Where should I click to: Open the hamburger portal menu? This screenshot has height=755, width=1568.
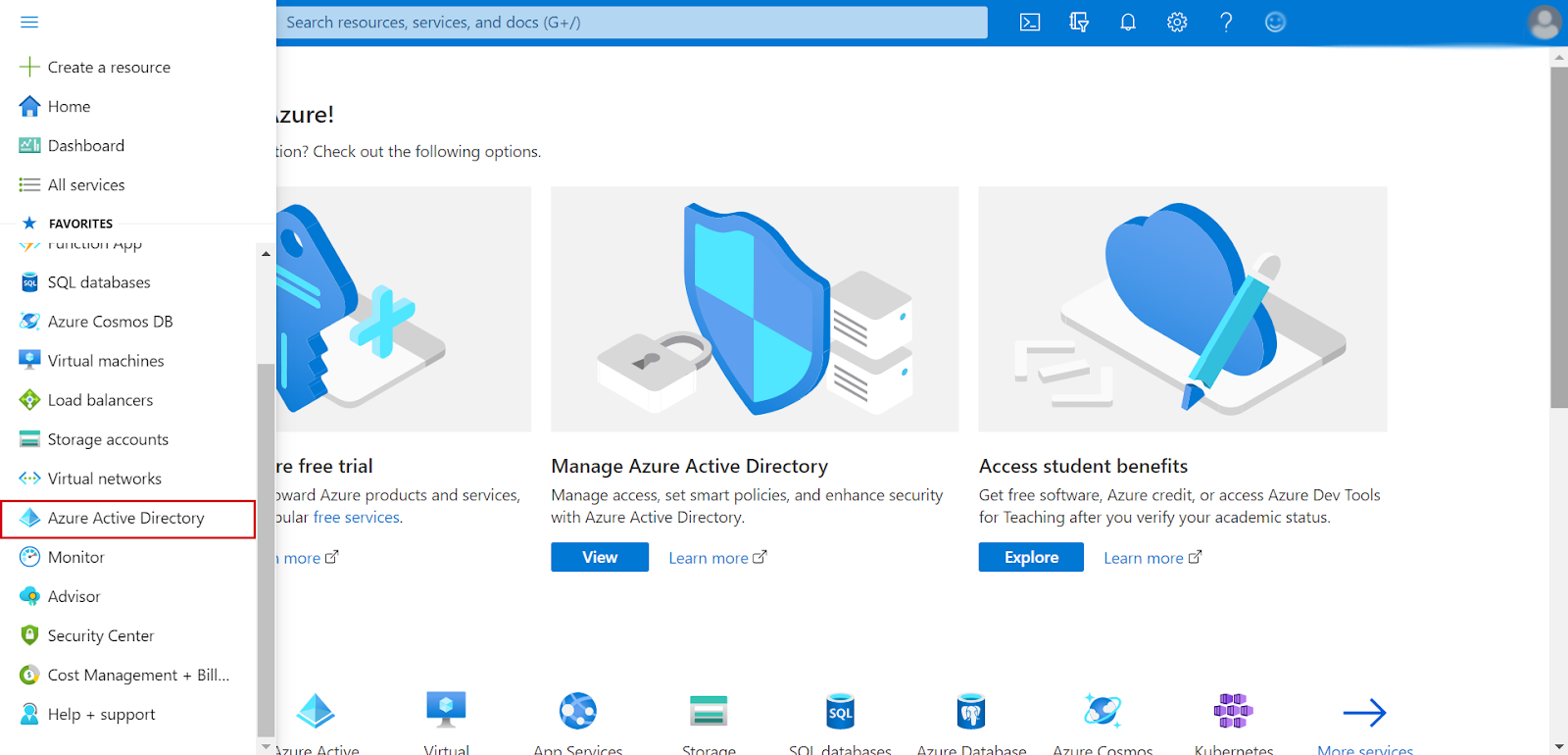[29, 22]
